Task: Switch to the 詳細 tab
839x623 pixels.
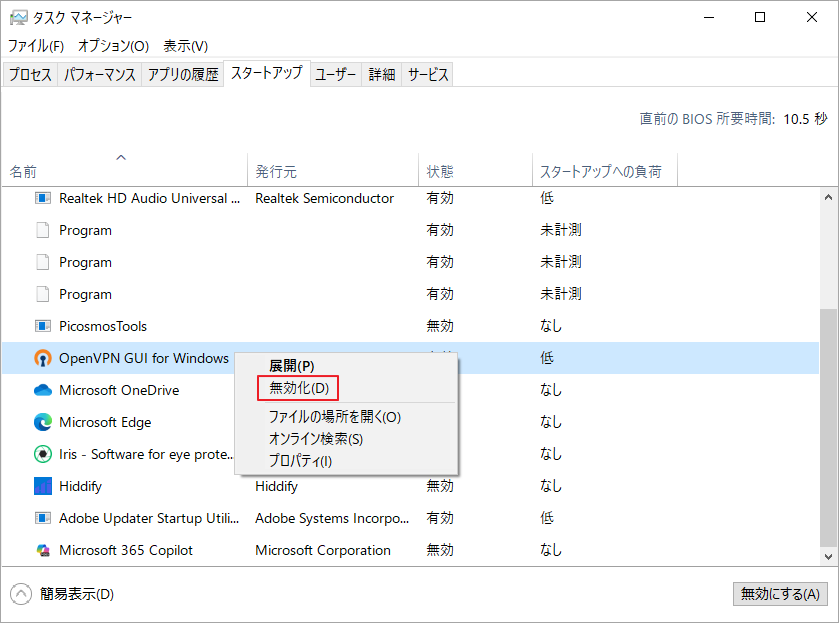Action: (x=382, y=74)
